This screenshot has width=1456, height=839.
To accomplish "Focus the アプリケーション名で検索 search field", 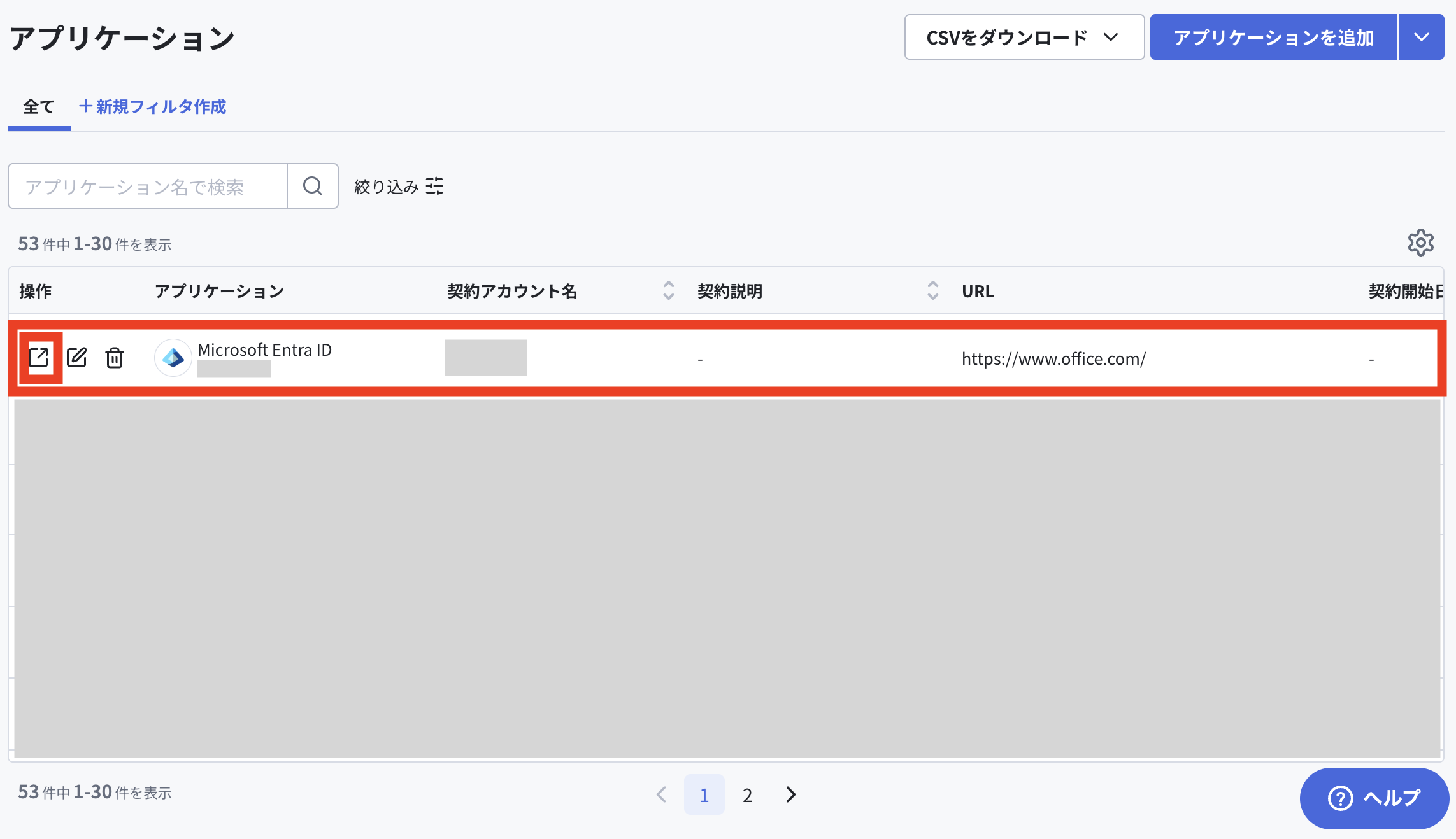I will tap(148, 186).
